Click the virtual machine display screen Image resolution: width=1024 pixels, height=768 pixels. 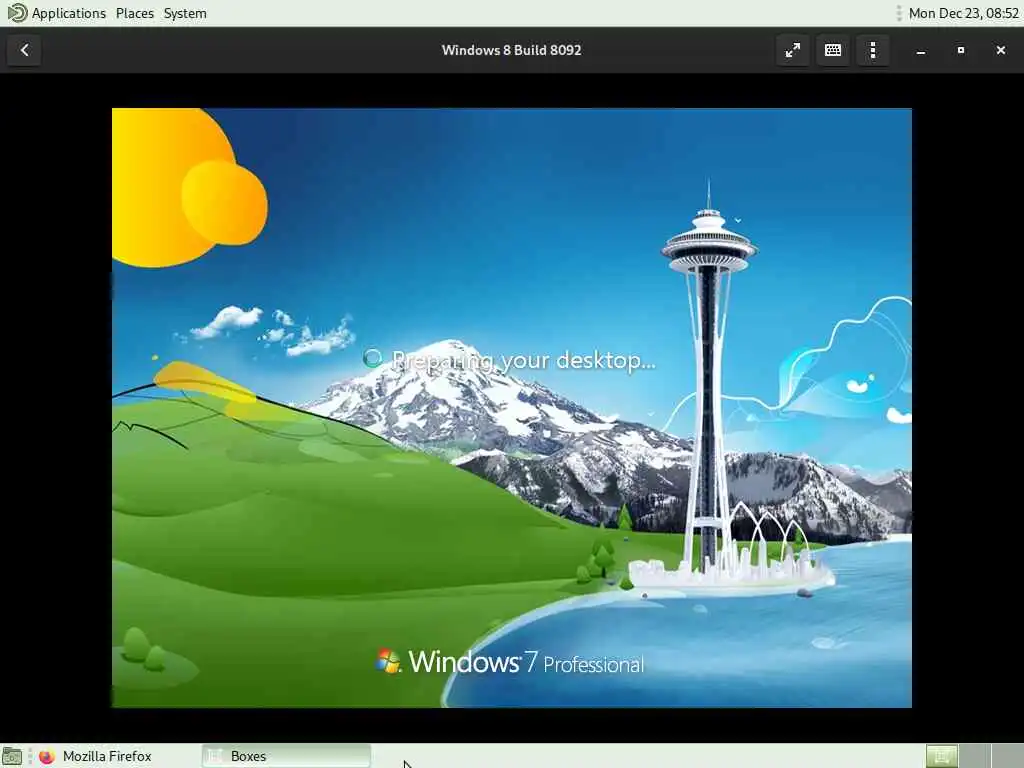pos(511,408)
